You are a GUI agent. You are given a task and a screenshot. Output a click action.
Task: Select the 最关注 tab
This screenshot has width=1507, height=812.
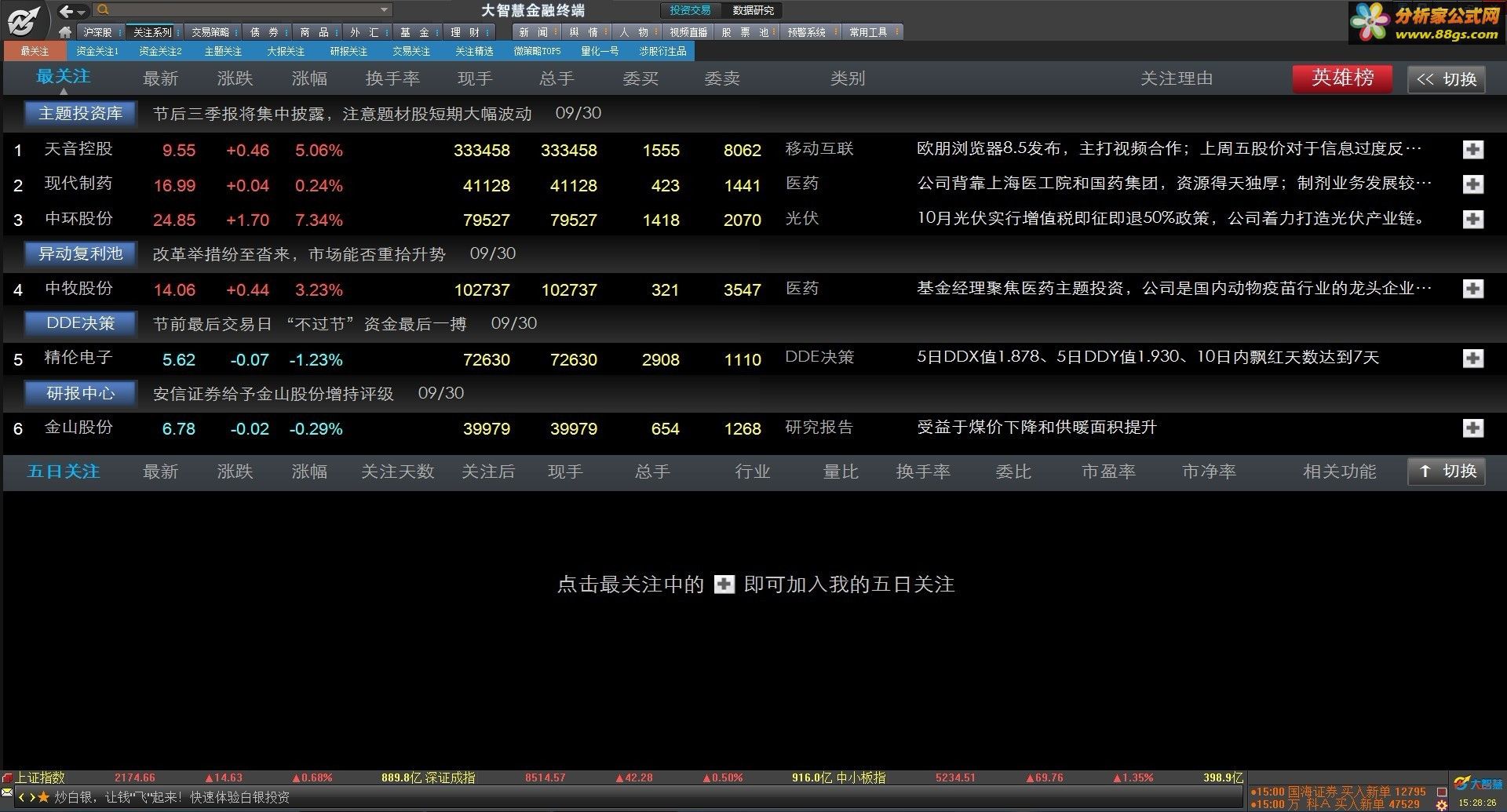pos(35,51)
